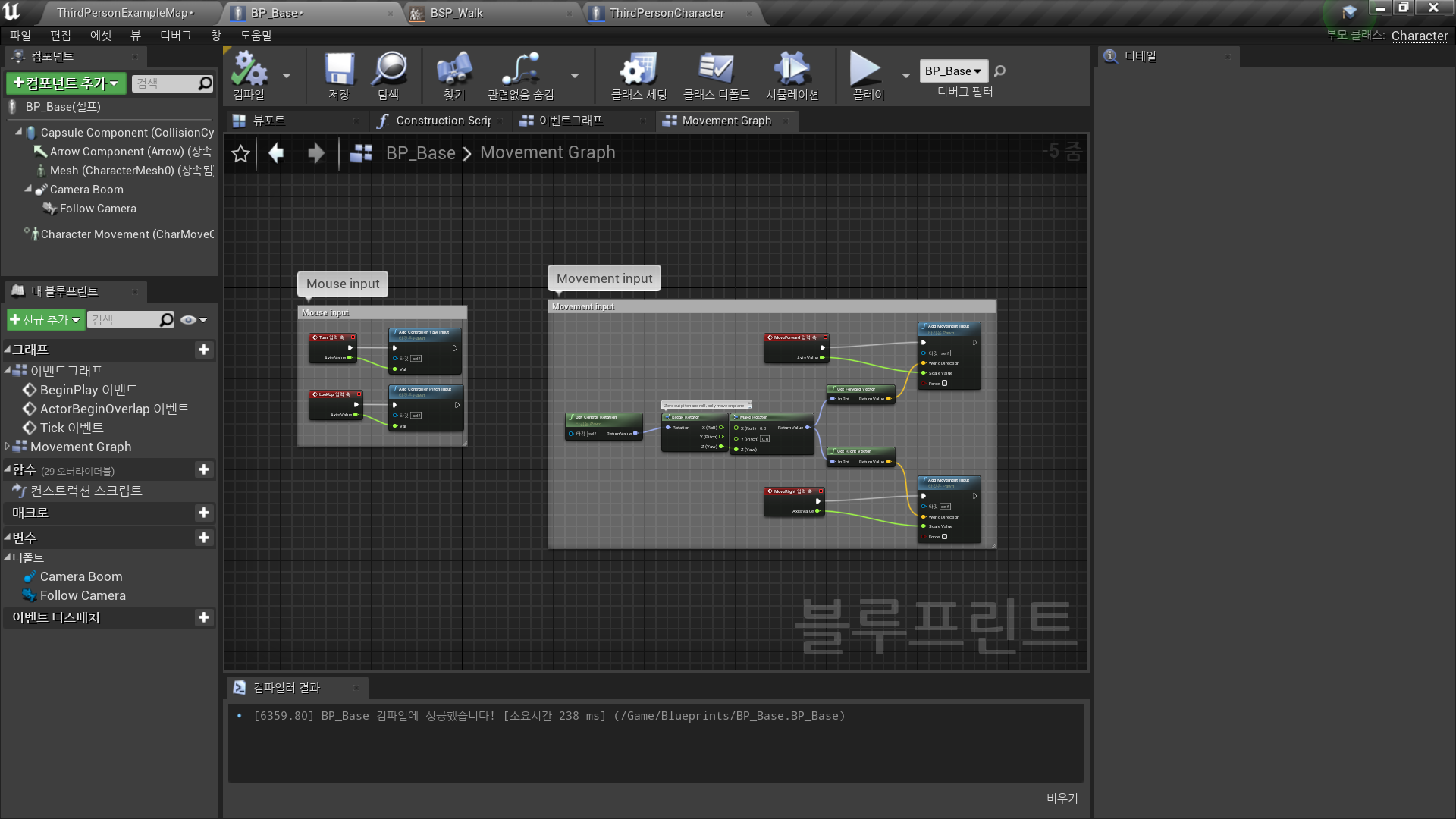Expand the Movement Graph tree item
The image size is (1456, 819).
[x=7, y=447]
